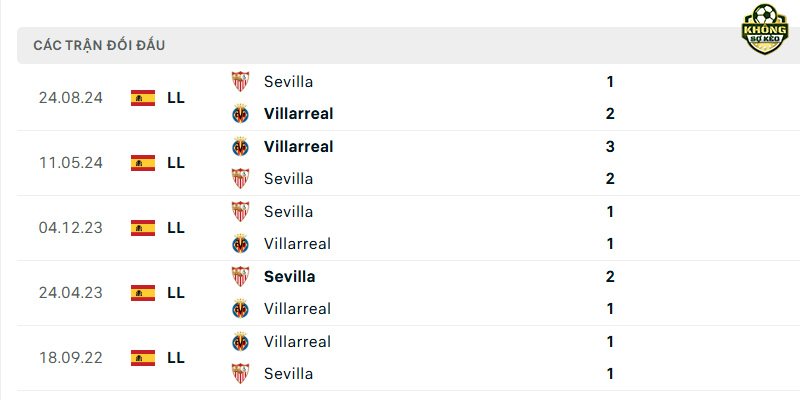Click Villarreal crest in 24.08.24 match
Image resolution: width=800 pixels, height=400 pixels.
click(x=240, y=114)
